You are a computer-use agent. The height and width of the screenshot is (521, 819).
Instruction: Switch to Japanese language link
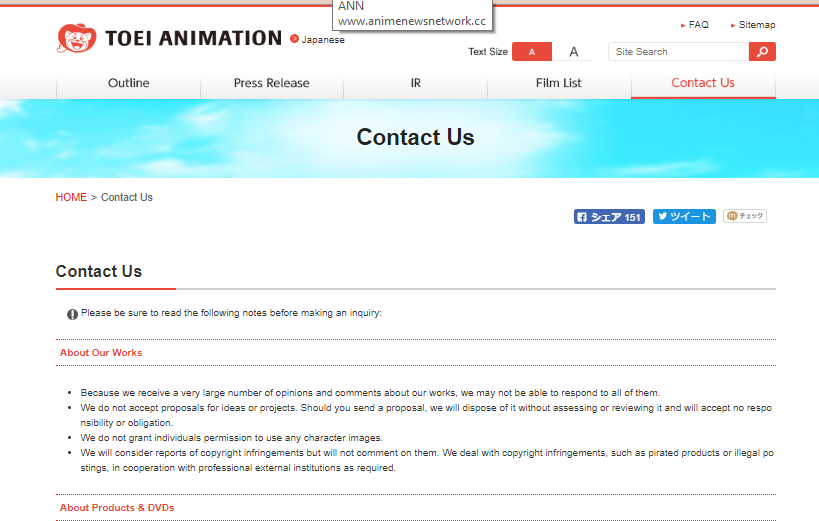318,40
